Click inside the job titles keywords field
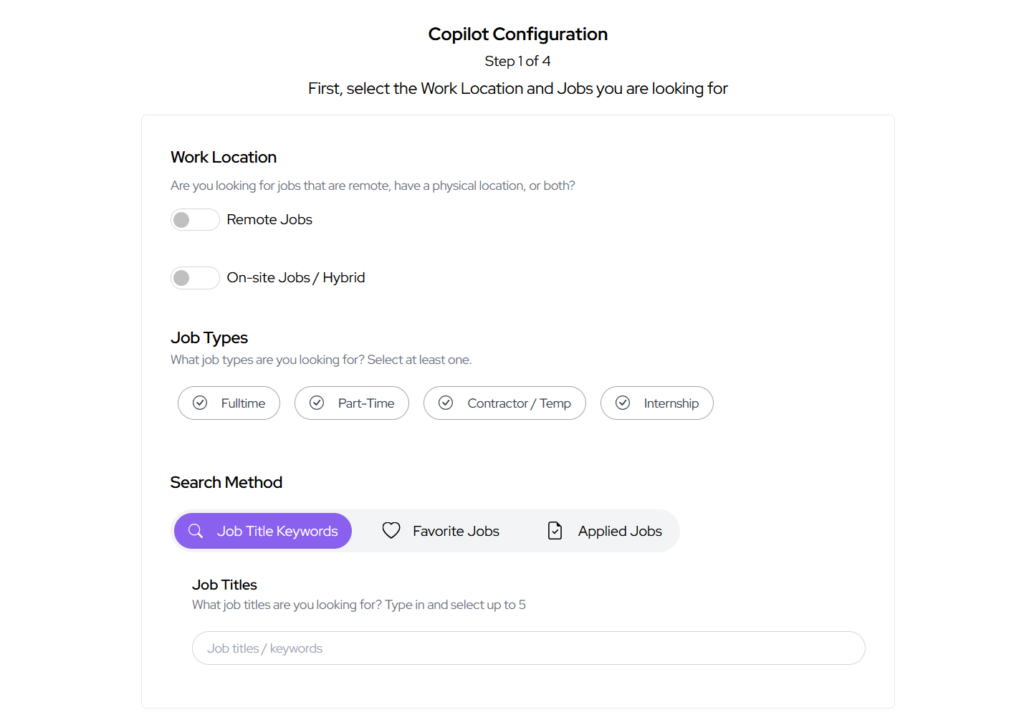Viewport: 1024px width, 715px height. pos(527,648)
